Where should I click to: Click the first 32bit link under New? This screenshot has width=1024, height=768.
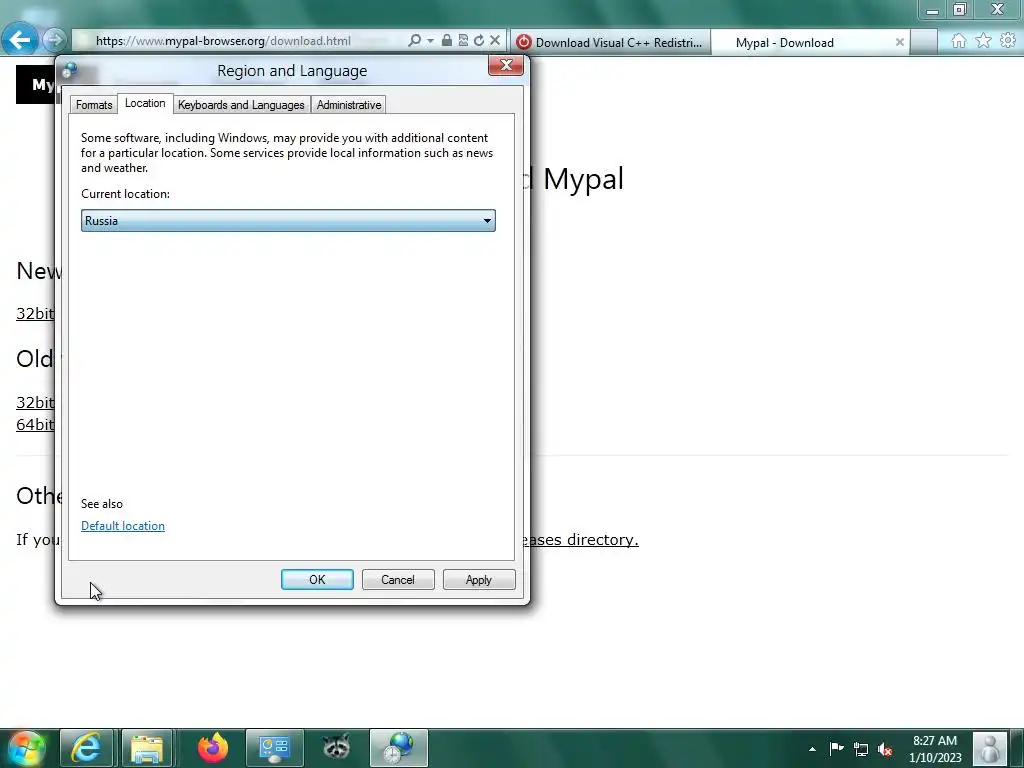coord(35,313)
